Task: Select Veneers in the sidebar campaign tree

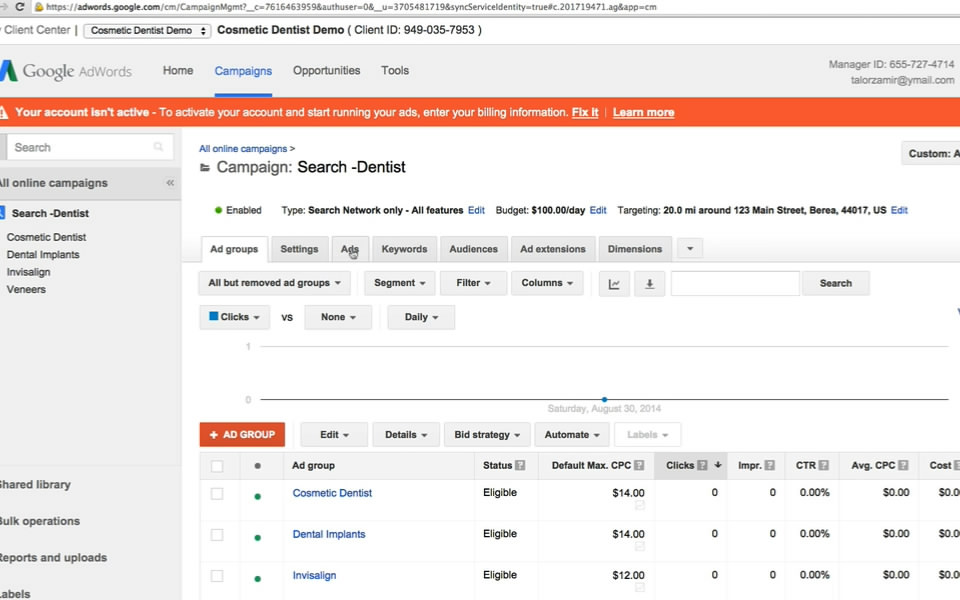Action: point(26,290)
